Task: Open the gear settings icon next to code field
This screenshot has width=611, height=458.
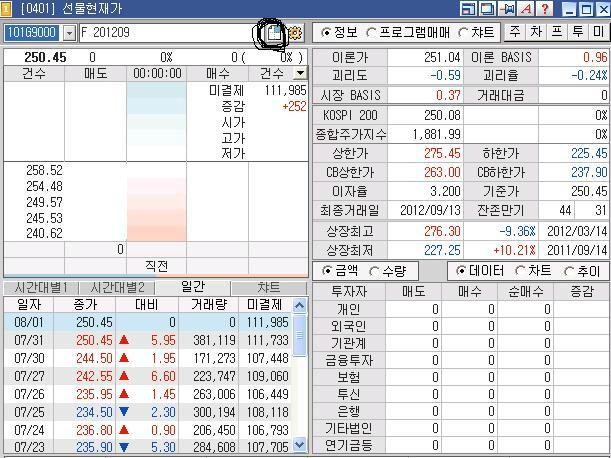Action: coord(295,33)
